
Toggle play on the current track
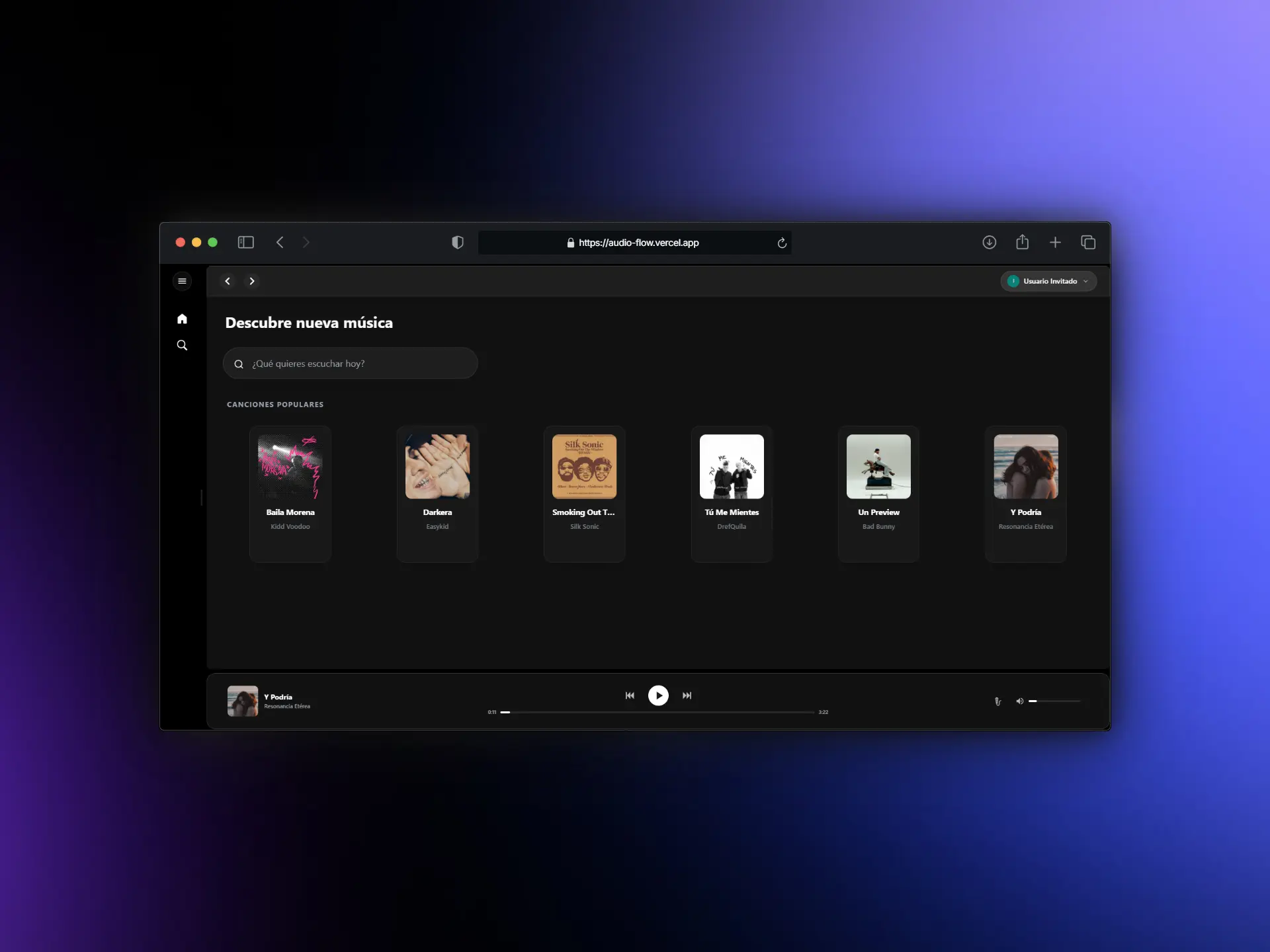click(658, 695)
